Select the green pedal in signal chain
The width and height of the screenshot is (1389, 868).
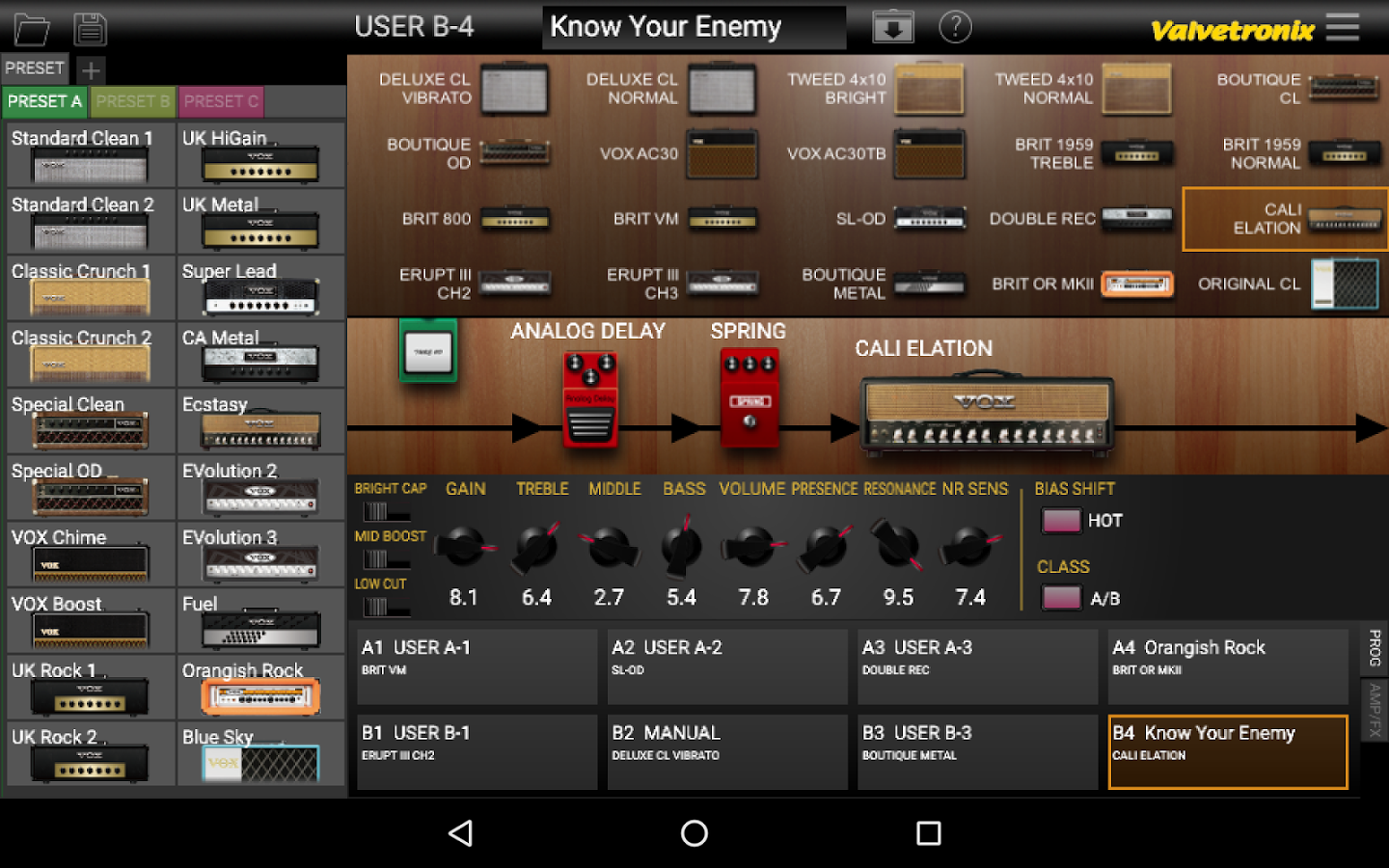coord(427,351)
